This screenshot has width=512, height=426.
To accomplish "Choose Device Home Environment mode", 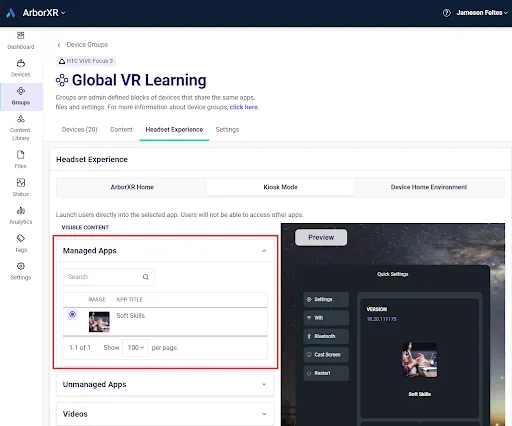I will (x=429, y=187).
